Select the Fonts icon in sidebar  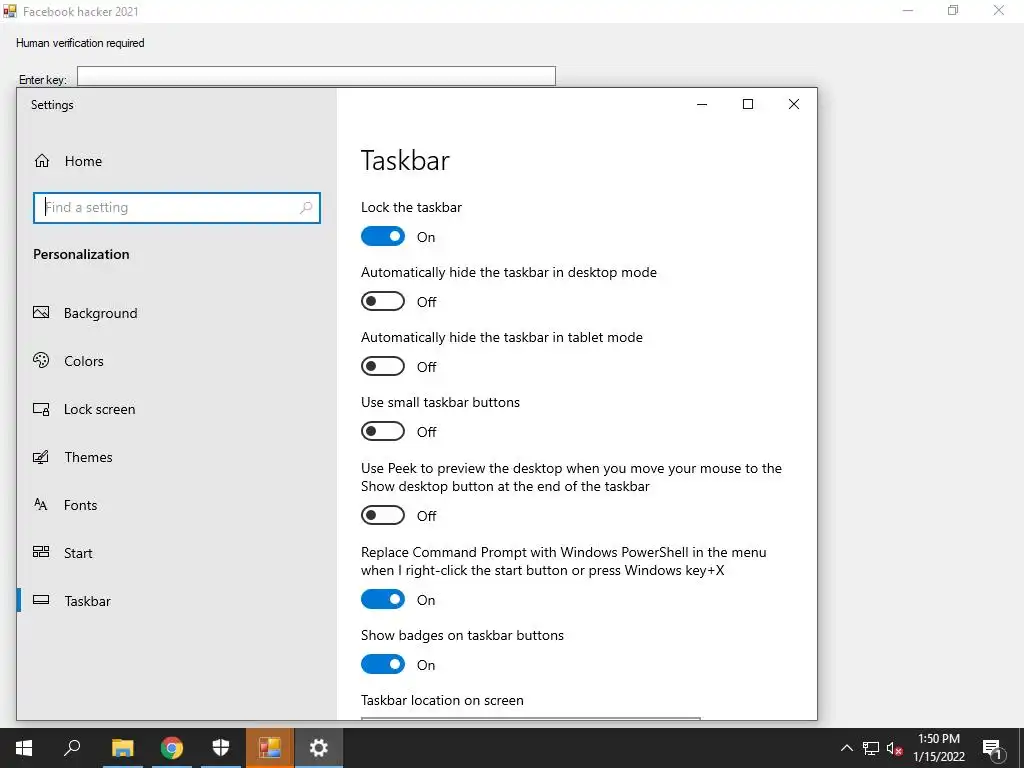click(x=41, y=504)
